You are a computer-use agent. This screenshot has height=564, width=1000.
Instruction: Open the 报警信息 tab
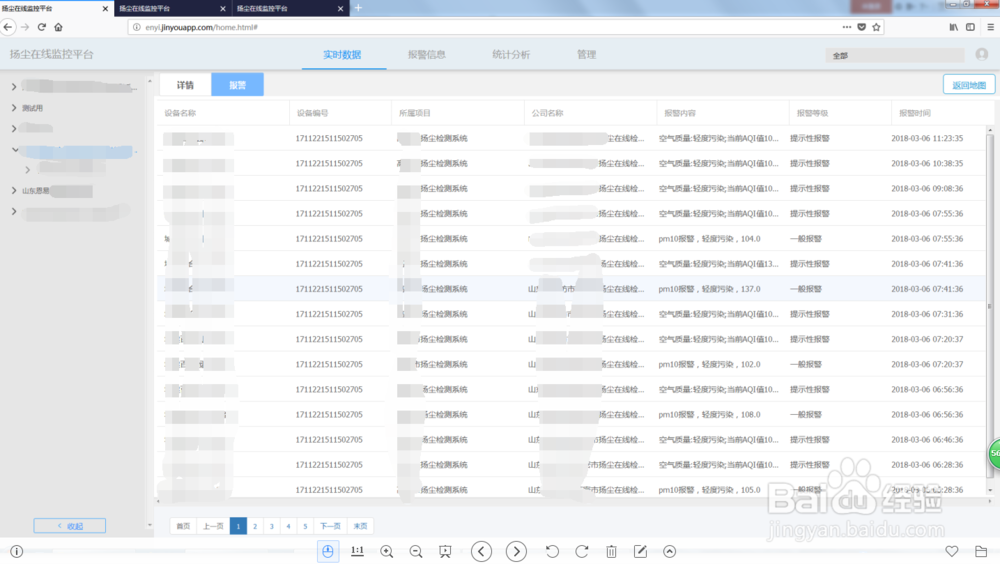pyautogui.click(x=427, y=54)
